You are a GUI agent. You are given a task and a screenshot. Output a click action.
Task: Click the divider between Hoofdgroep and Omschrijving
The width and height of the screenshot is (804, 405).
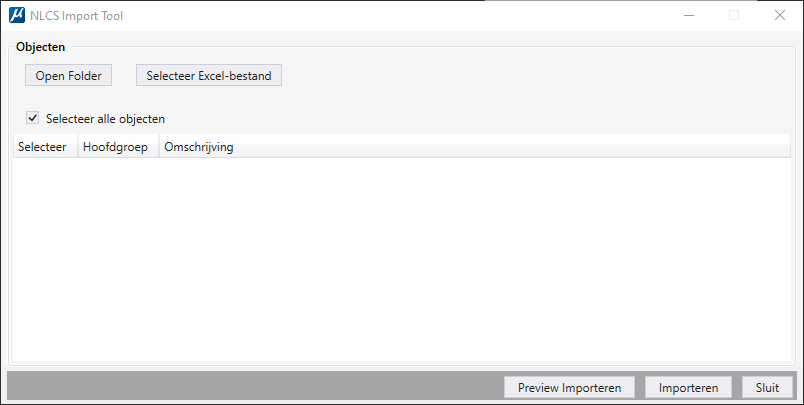click(159, 147)
